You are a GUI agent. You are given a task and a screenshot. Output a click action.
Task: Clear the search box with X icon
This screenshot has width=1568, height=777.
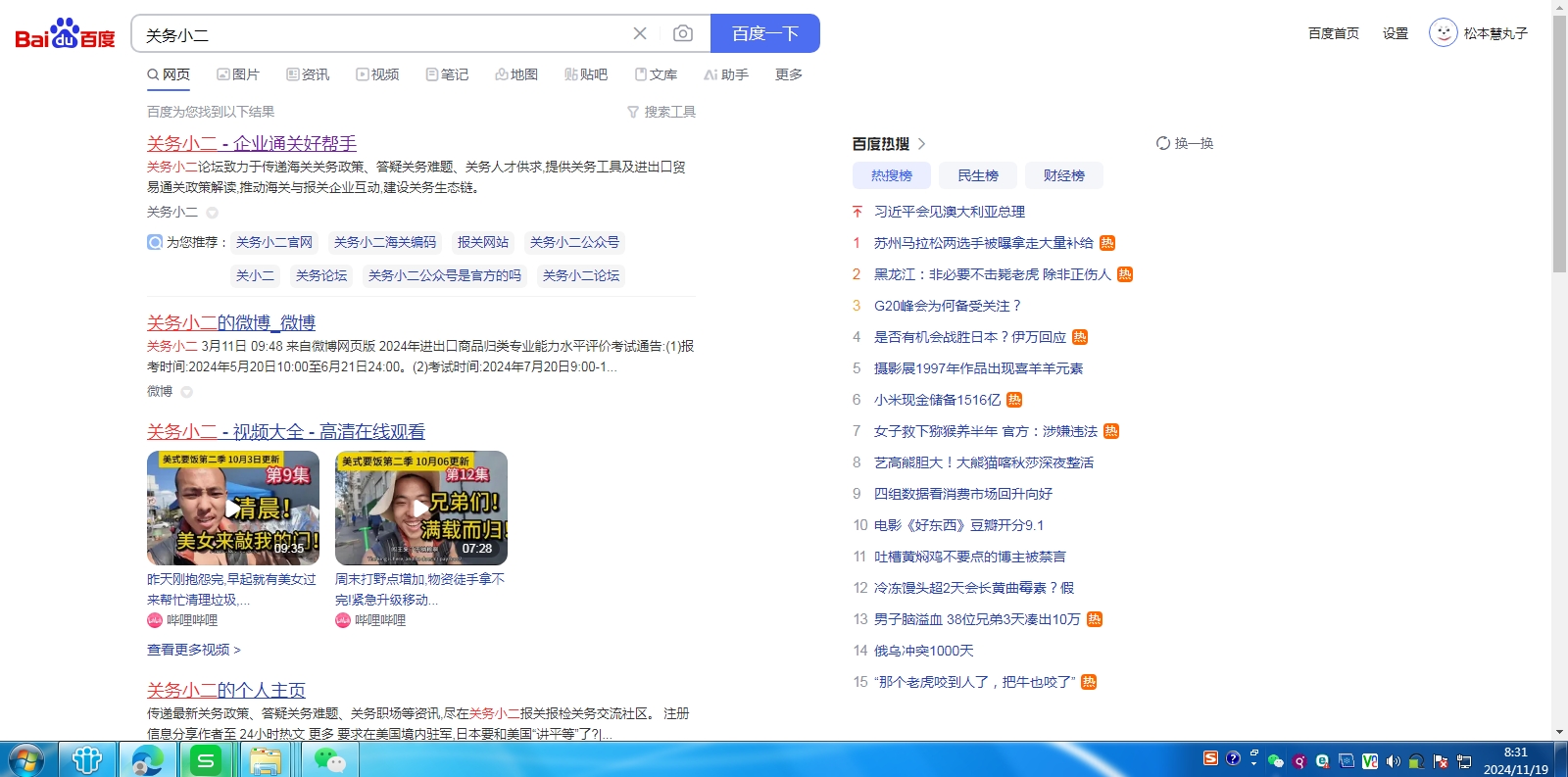[640, 33]
